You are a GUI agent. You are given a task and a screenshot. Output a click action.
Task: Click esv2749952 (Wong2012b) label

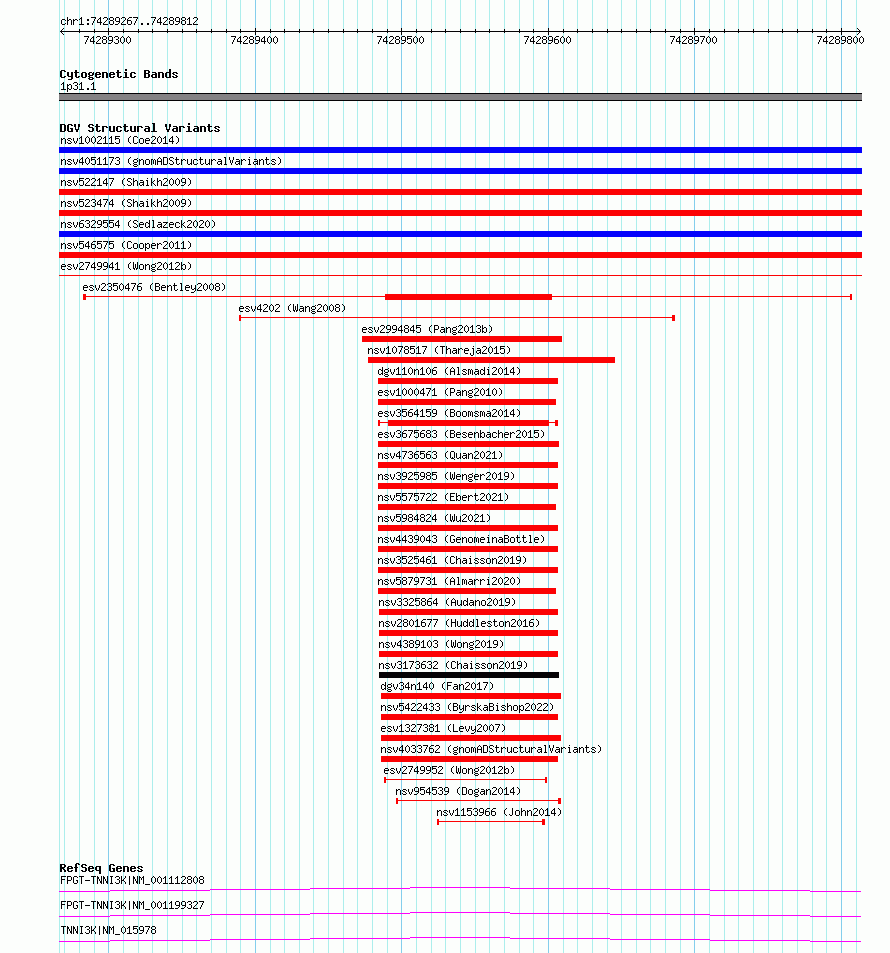[x=449, y=771]
